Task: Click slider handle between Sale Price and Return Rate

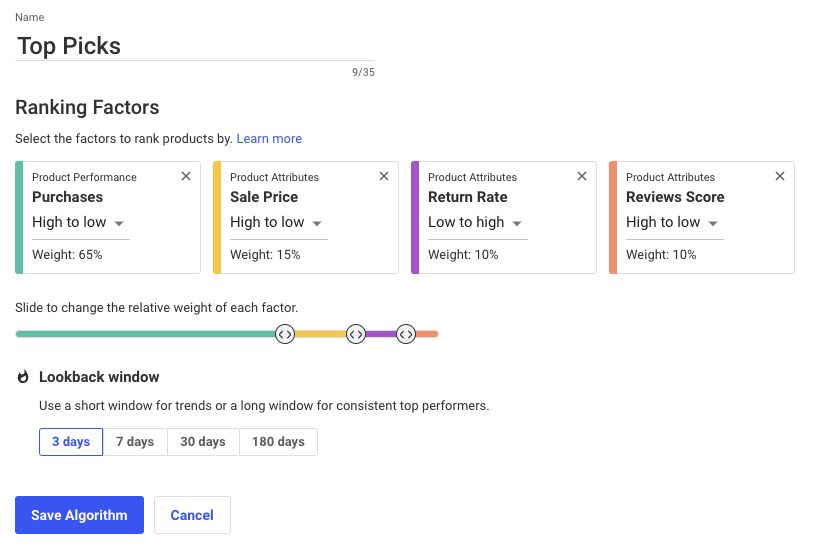Action: tap(355, 334)
